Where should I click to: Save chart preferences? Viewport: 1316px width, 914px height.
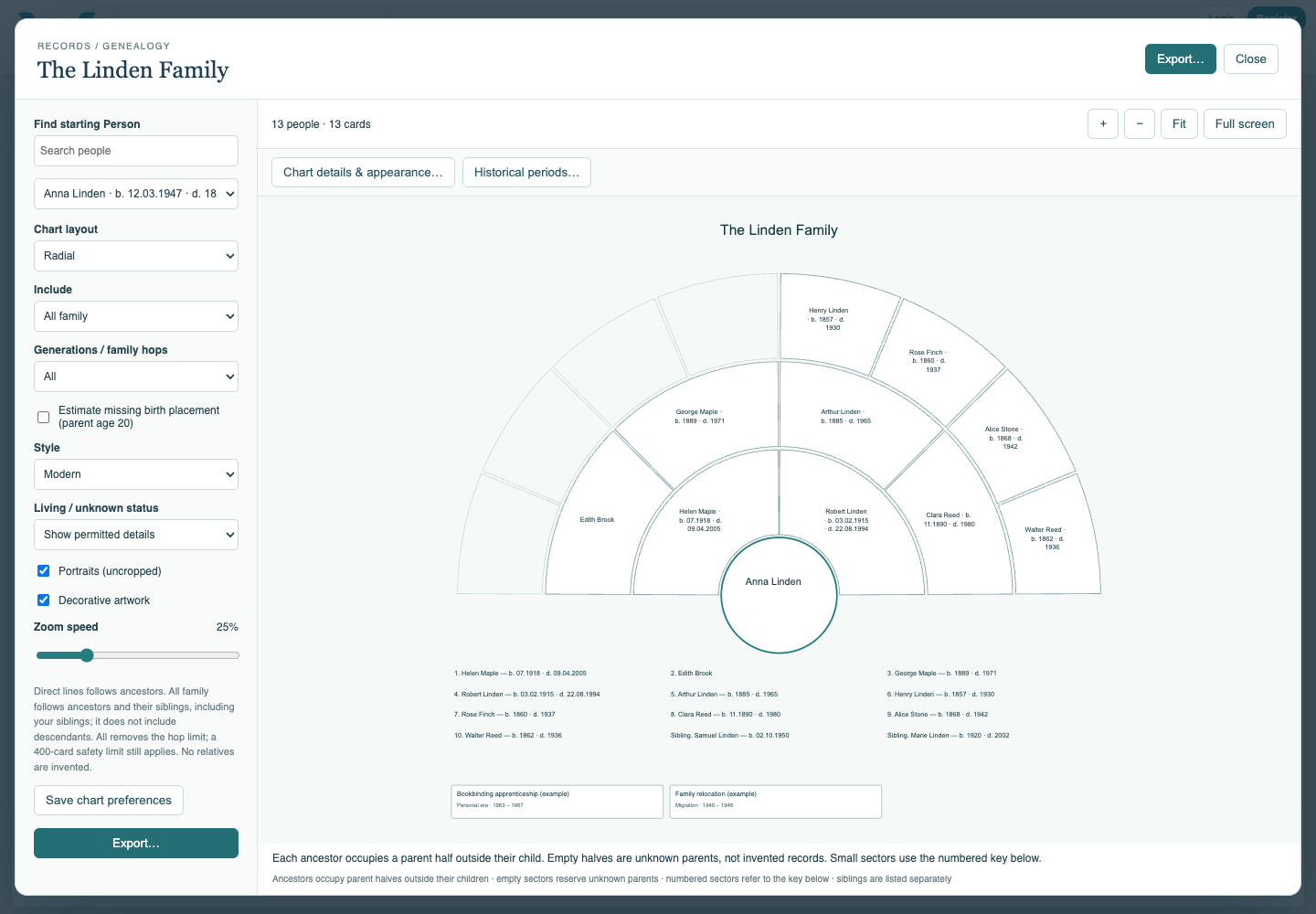[x=109, y=800]
